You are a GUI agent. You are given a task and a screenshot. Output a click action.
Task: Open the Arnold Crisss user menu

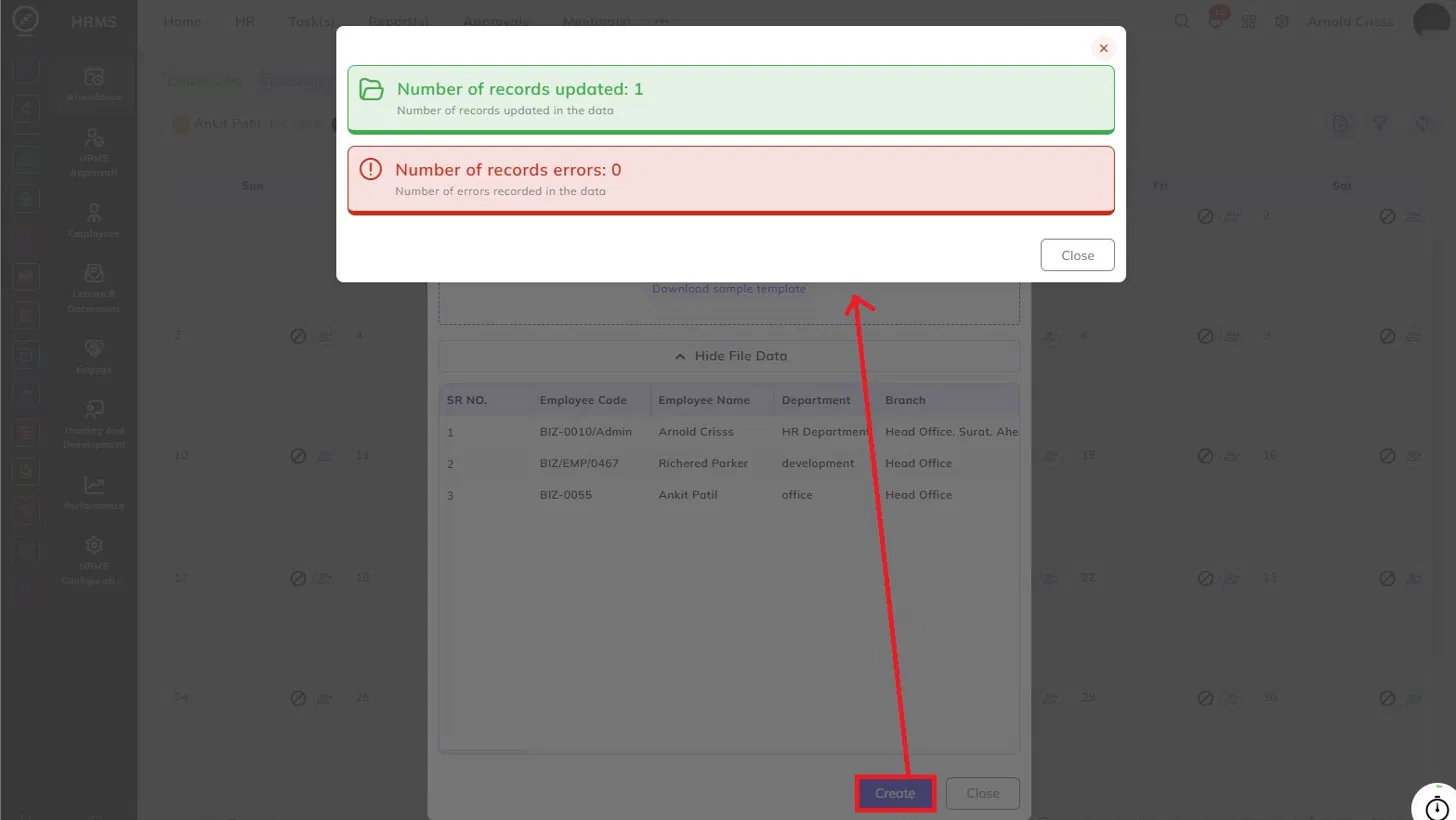(x=1350, y=21)
